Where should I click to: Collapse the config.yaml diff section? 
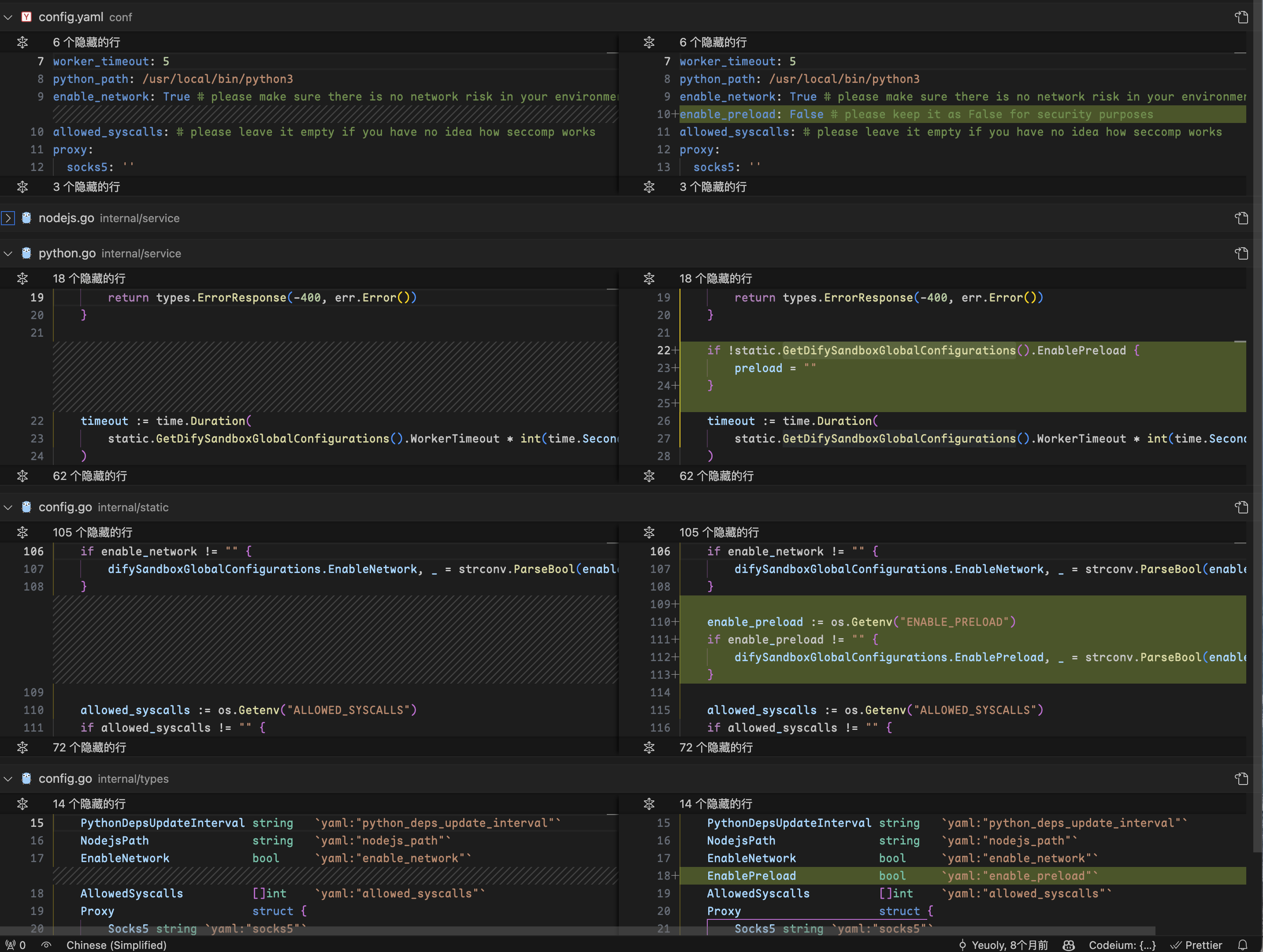(x=8, y=17)
